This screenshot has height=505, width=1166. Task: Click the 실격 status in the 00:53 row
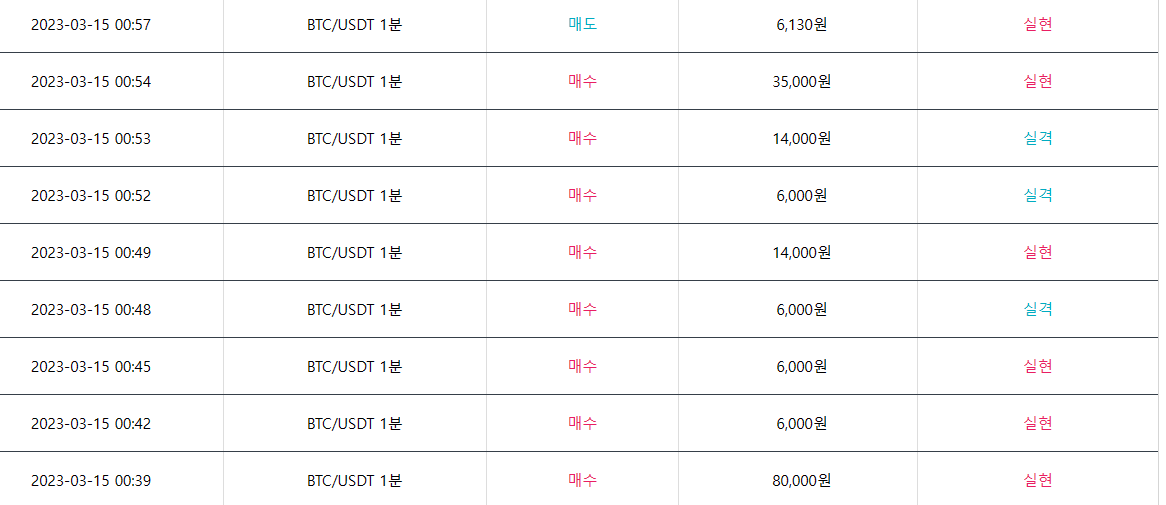1038,138
